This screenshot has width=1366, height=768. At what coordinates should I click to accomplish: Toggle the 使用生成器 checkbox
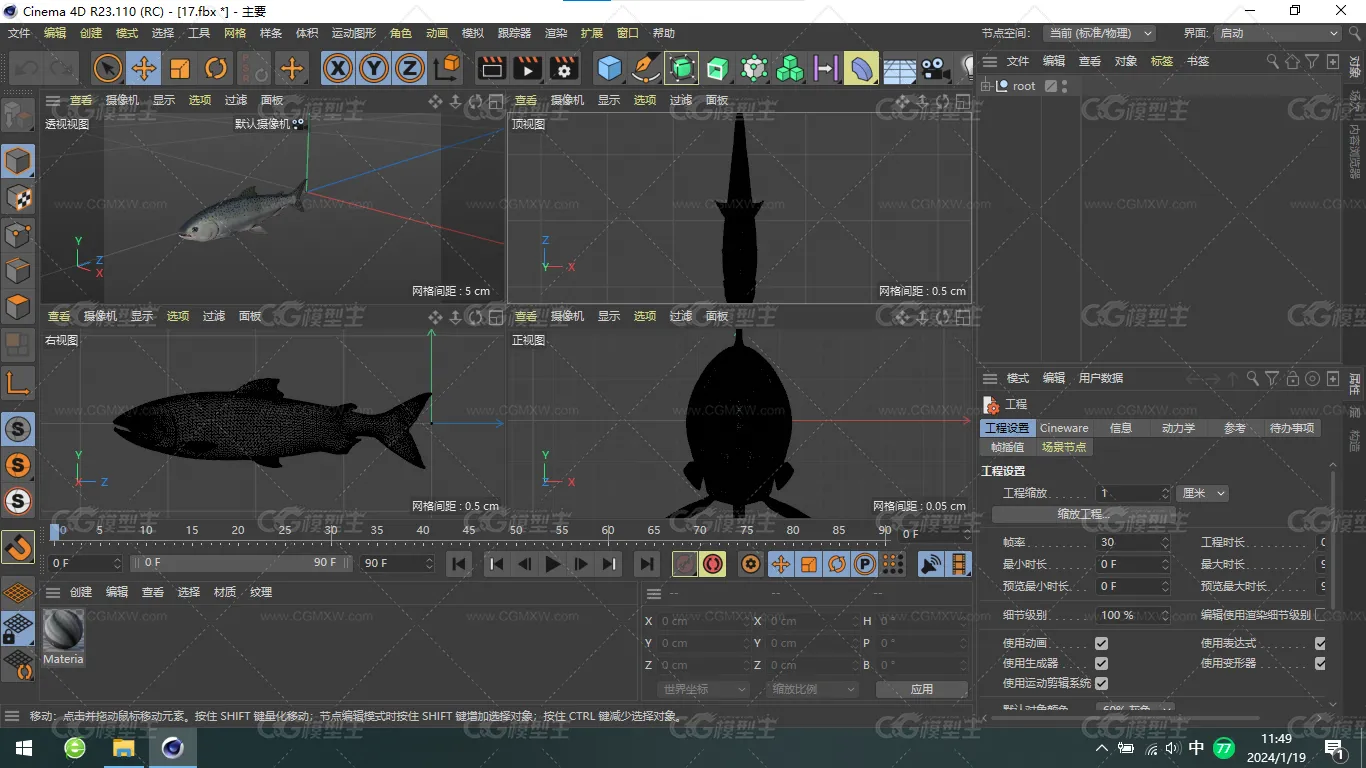click(1101, 663)
